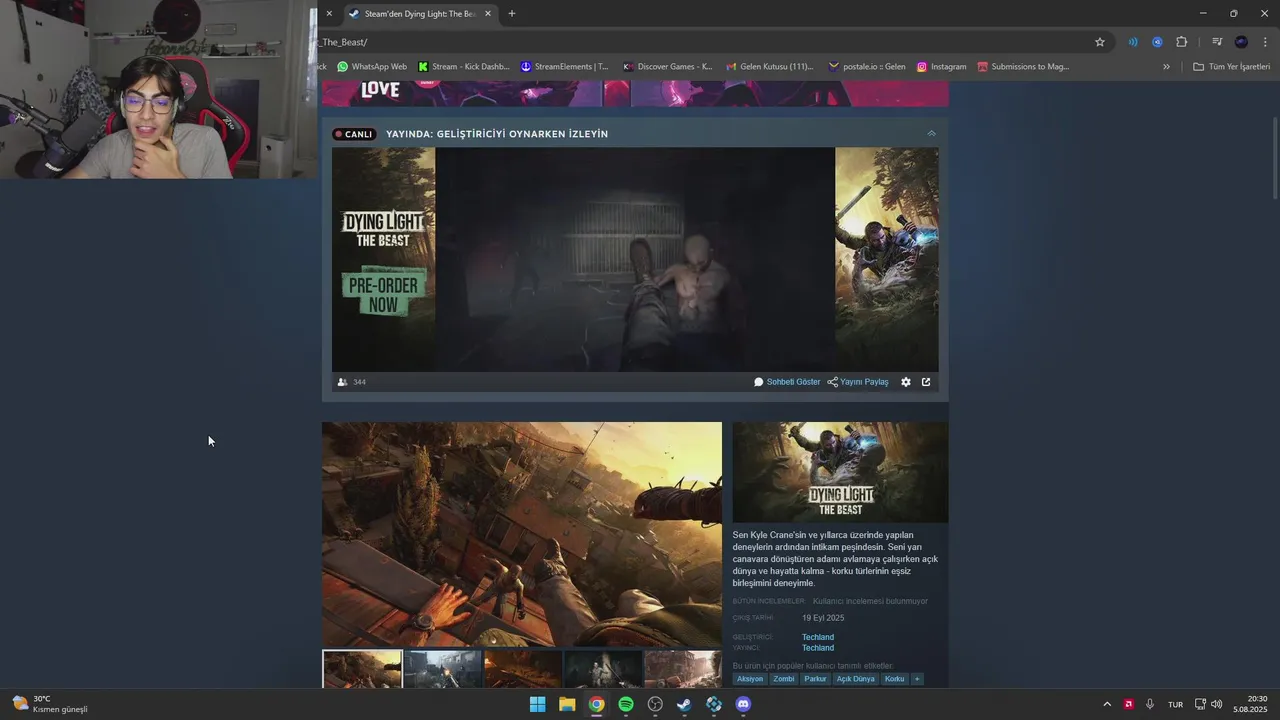Viewport: 1280px width, 720px height.
Task: Select the third screenshot thumbnail
Action: [x=523, y=669]
